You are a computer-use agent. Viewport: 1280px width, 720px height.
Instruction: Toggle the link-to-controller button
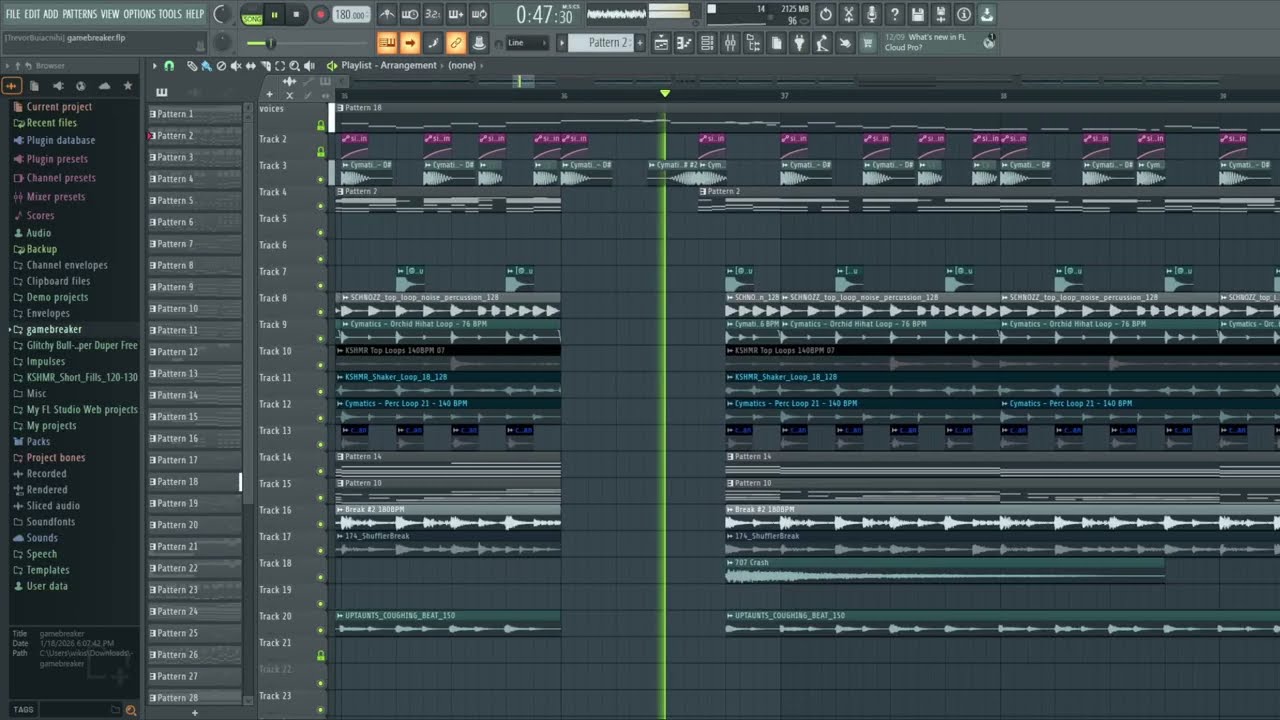pos(456,43)
